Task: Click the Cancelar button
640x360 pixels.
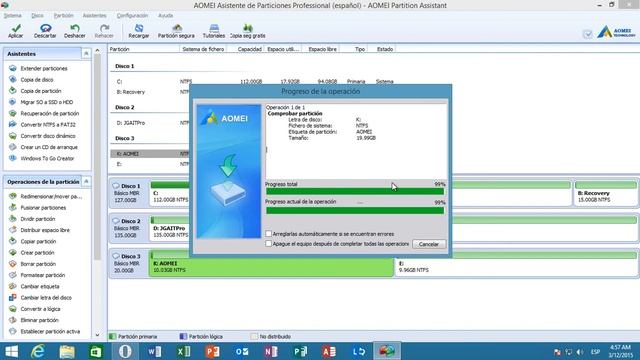Action: click(429, 244)
